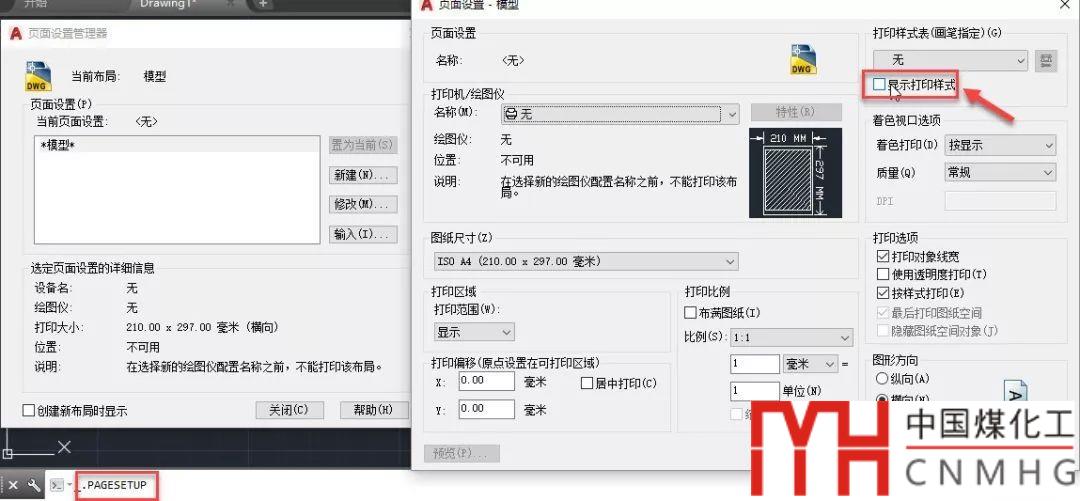The image size is (1080, 501).
Task: Open help via 帮助(H) button
Action: point(374,410)
